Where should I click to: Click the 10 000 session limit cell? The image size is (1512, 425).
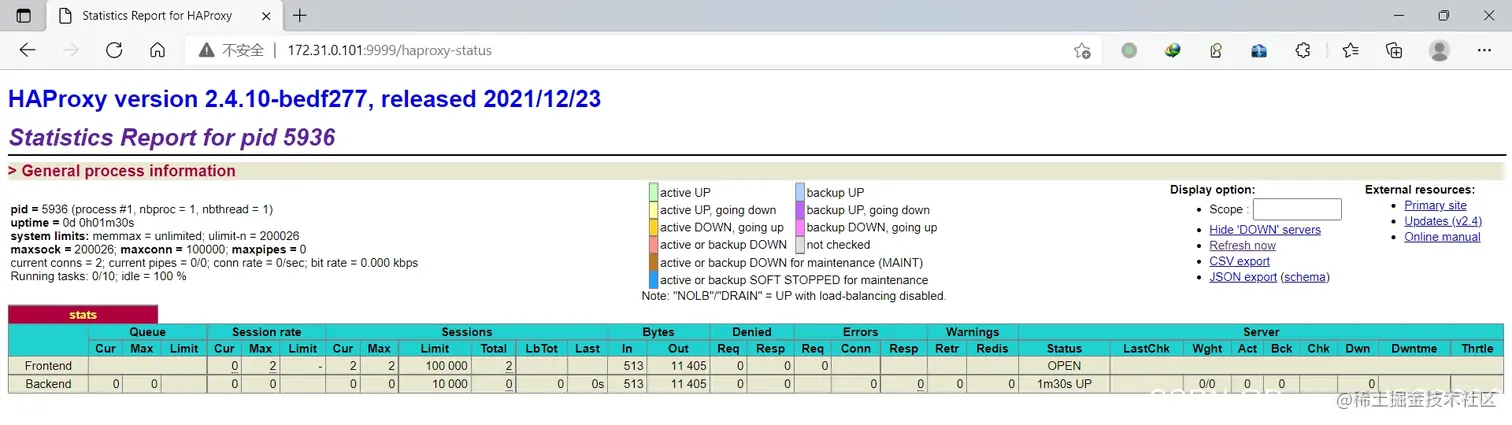coord(434,384)
